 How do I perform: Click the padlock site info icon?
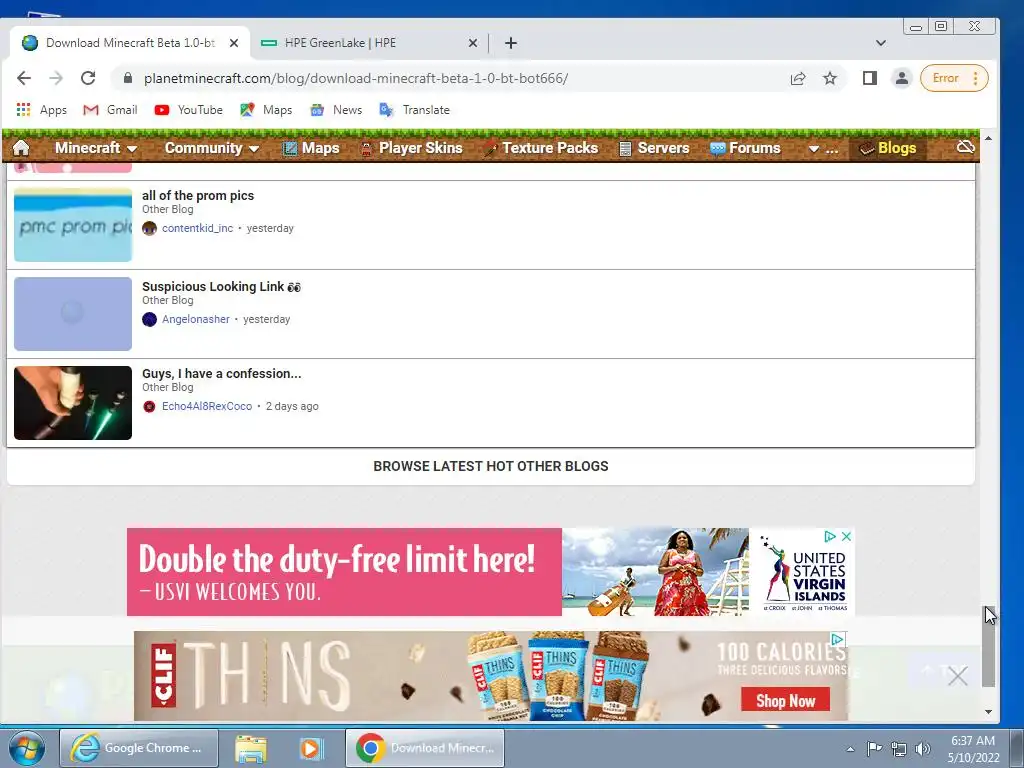click(x=128, y=78)
